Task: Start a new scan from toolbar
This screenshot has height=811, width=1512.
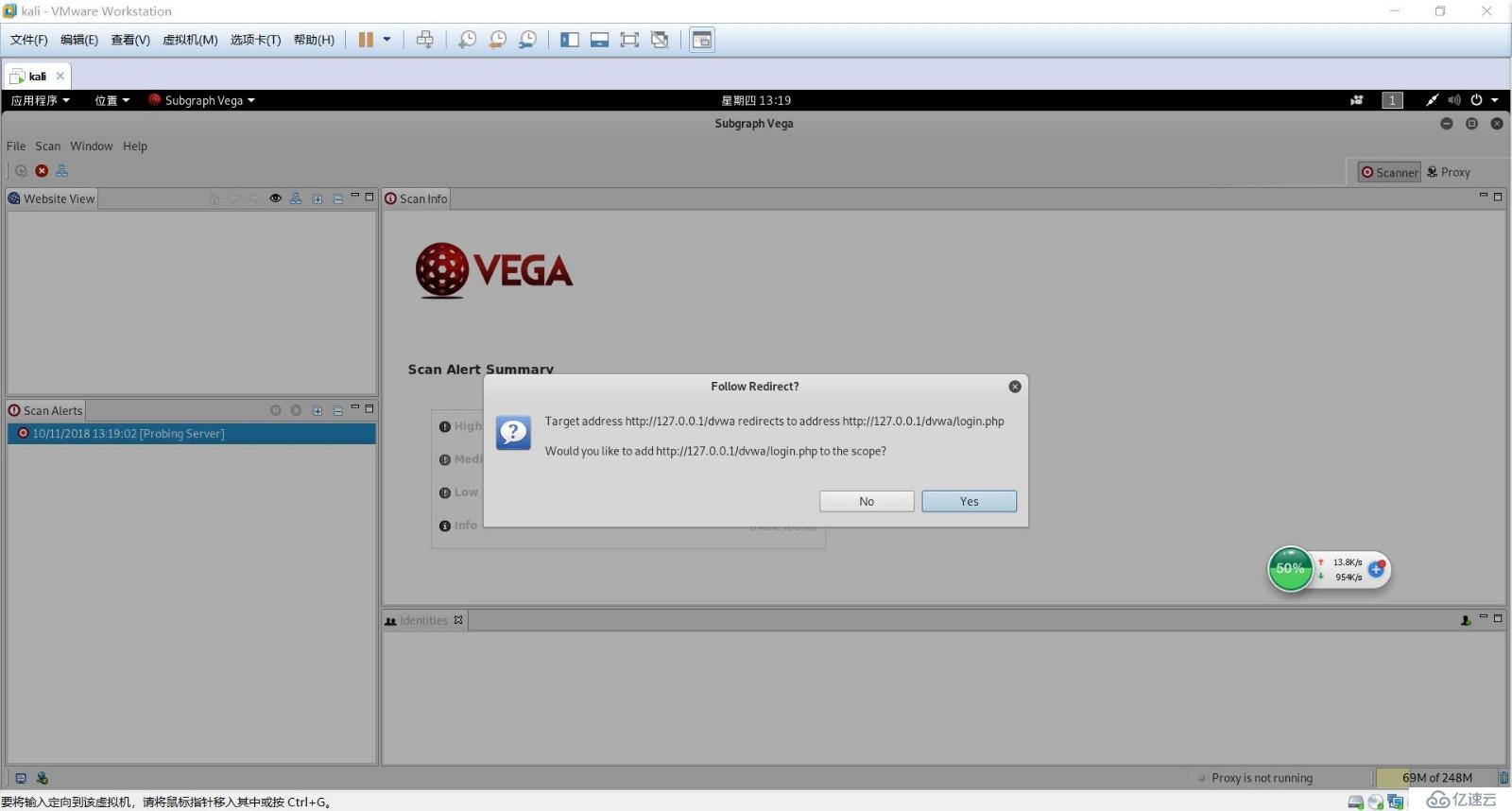Action: coord(21,171)
